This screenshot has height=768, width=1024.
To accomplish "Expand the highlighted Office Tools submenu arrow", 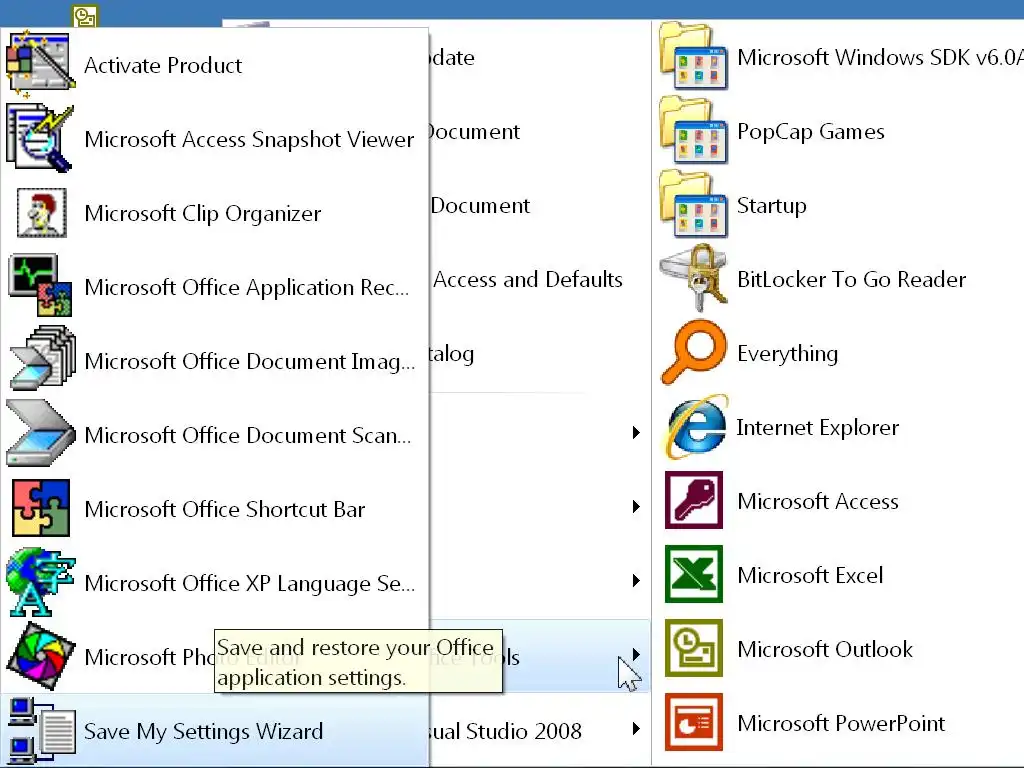I will pos(636,654).
